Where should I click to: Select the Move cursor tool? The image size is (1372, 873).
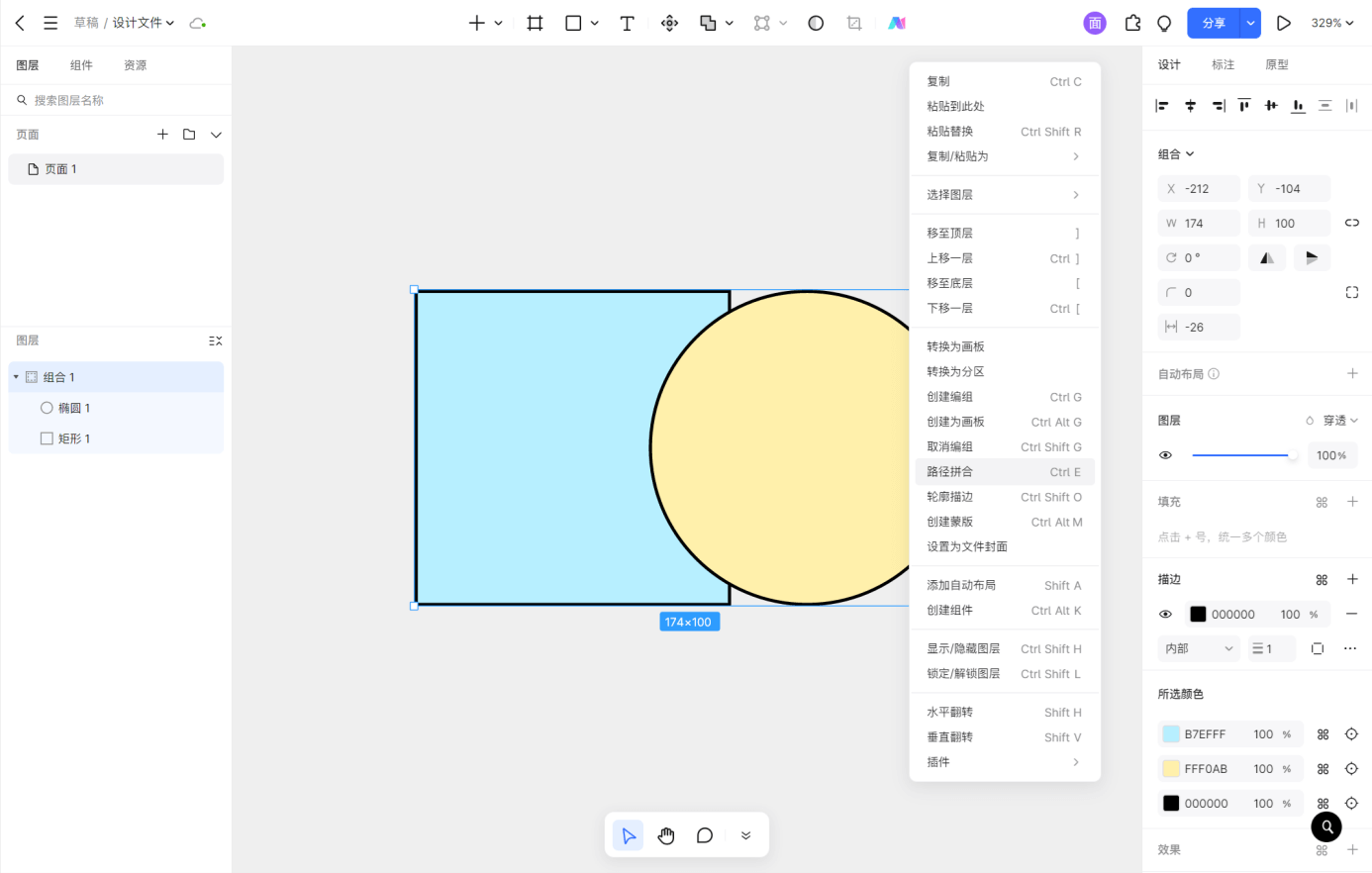pyautogui.click(x=628, y=835)
